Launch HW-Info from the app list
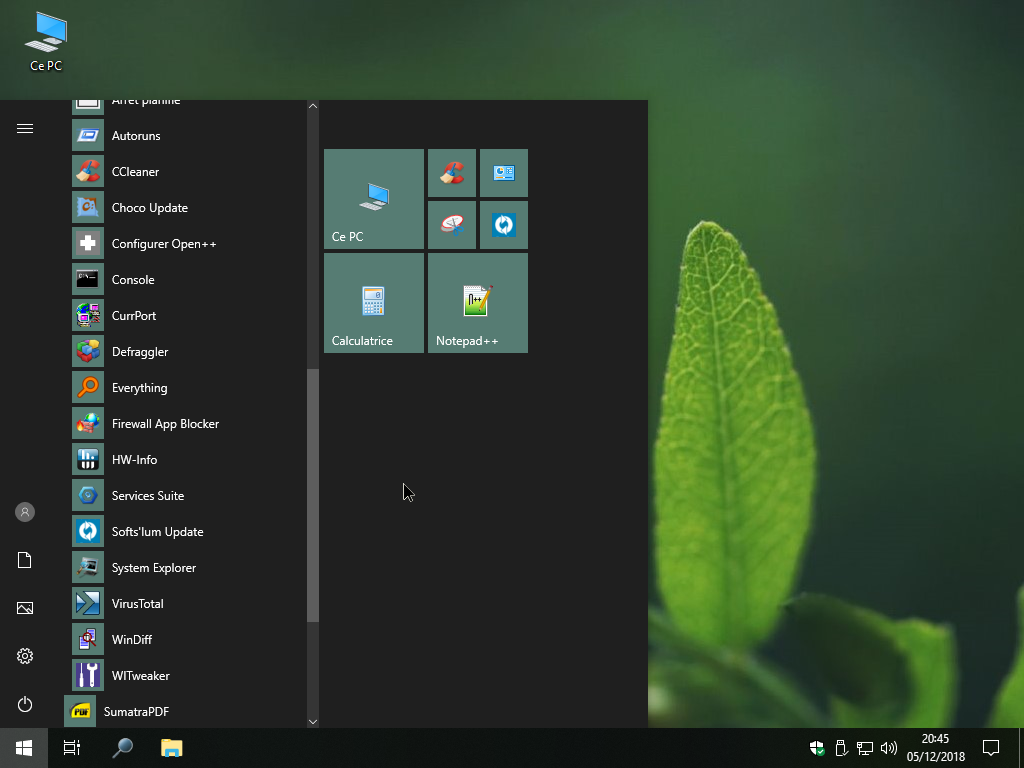The height and width of the screenshot is (768, 1024). pyautogui.click(x=186, y=460)
